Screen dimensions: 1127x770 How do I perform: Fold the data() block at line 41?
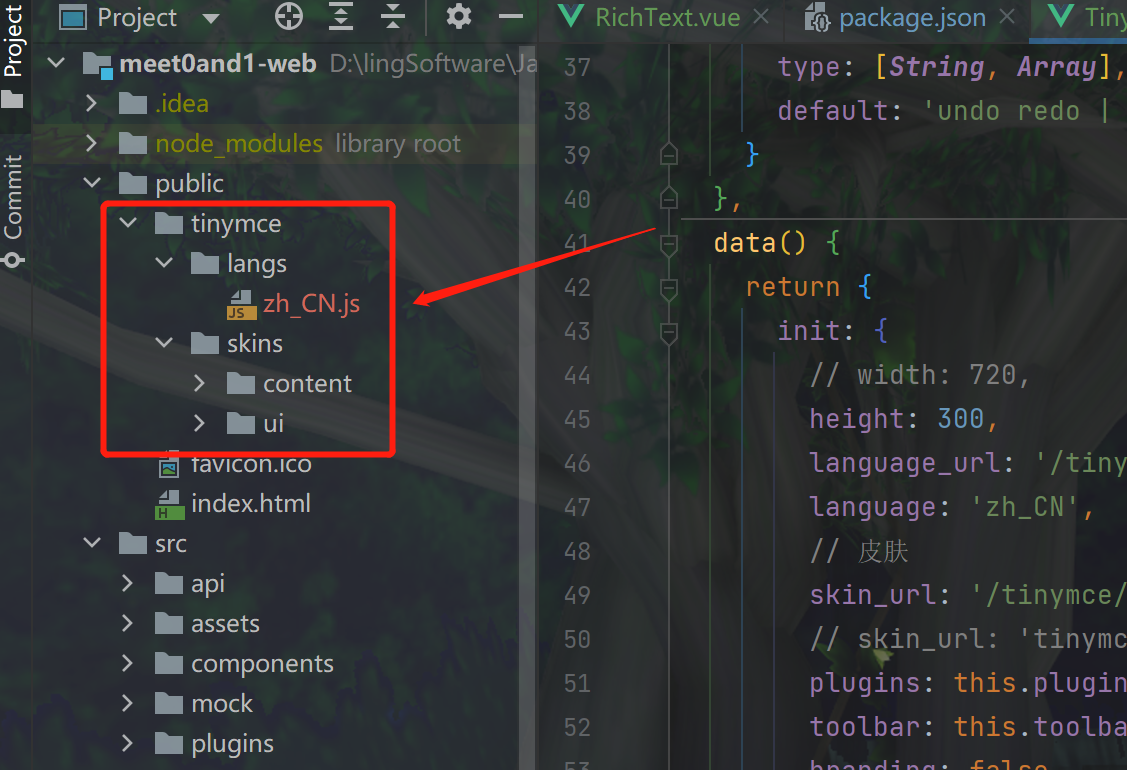(x=669, y=243)
